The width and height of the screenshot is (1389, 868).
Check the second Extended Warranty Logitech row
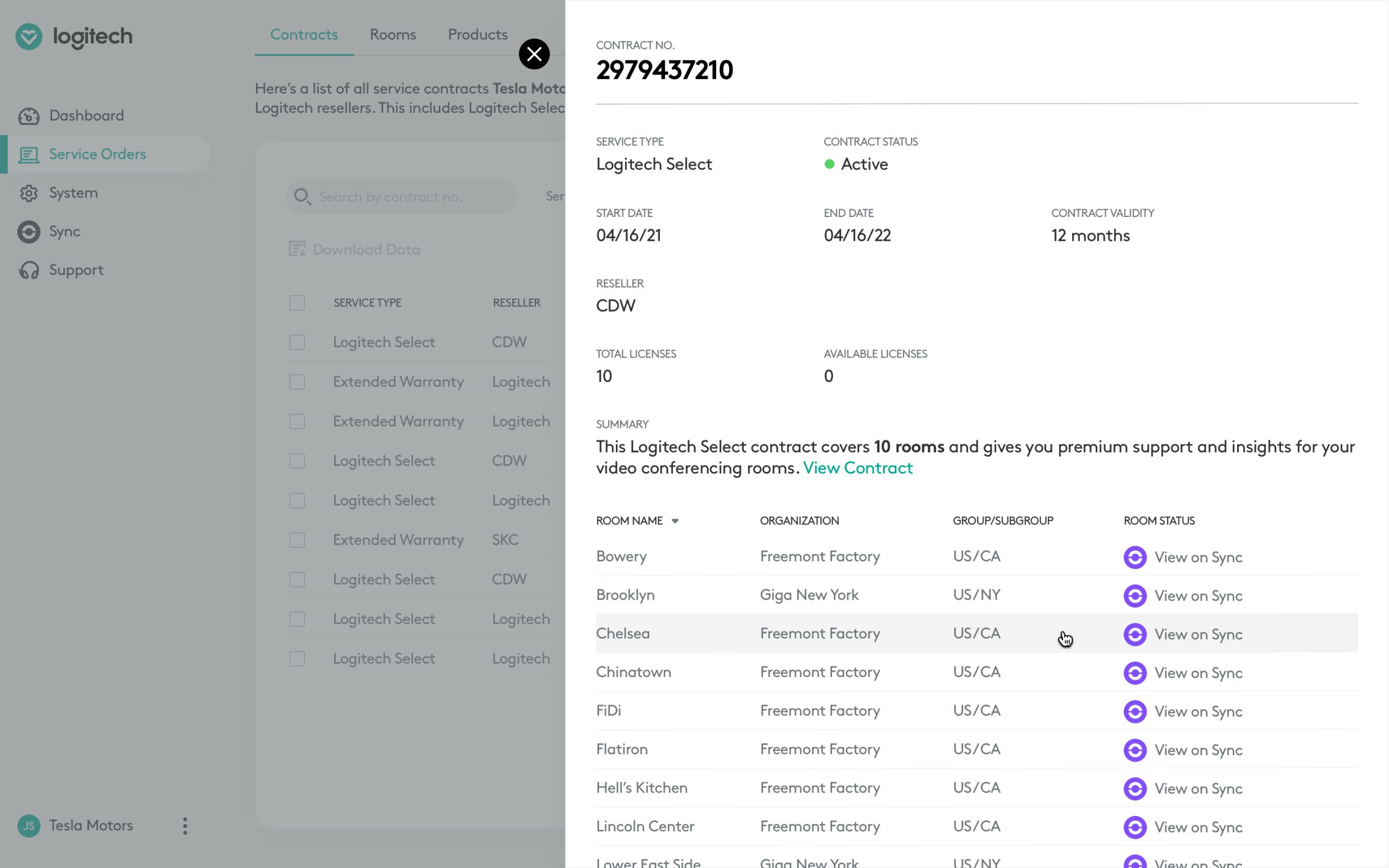297,422
